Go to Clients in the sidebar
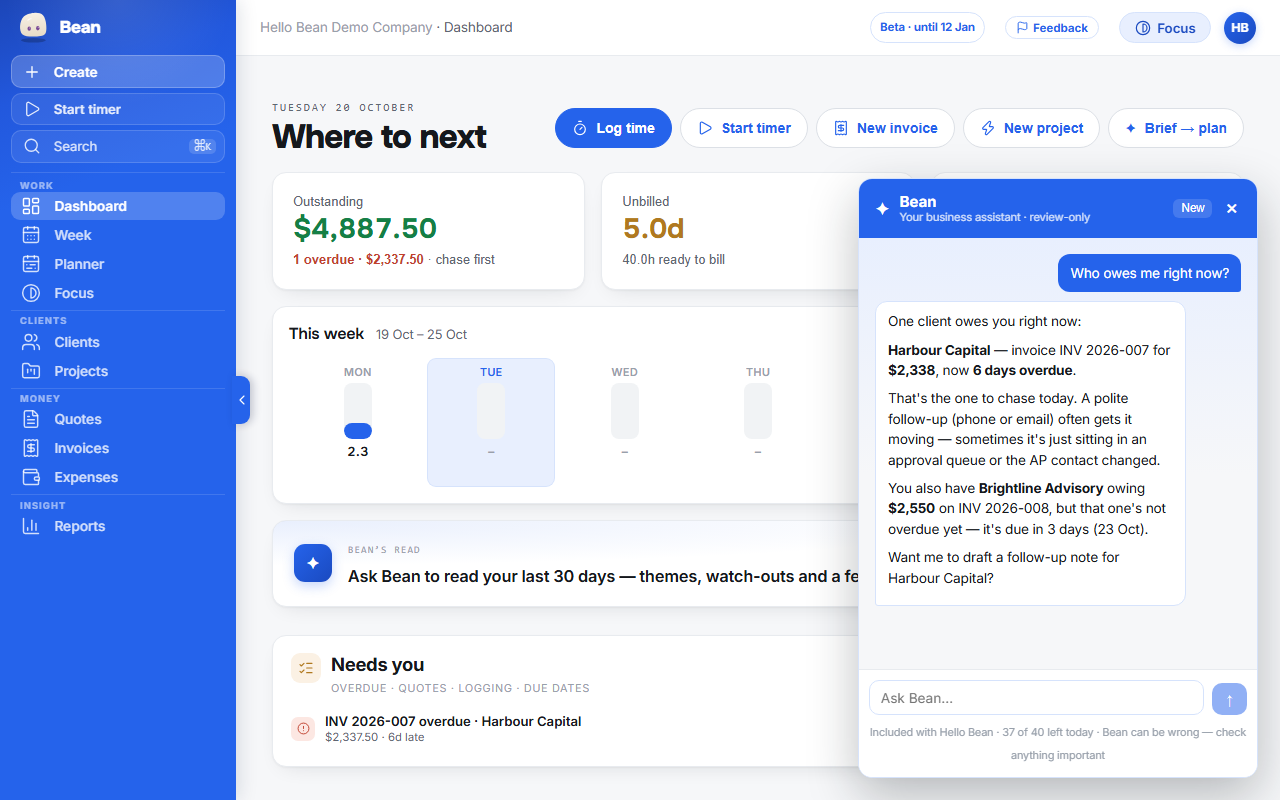1280x800 pixels. click(118, 342)
